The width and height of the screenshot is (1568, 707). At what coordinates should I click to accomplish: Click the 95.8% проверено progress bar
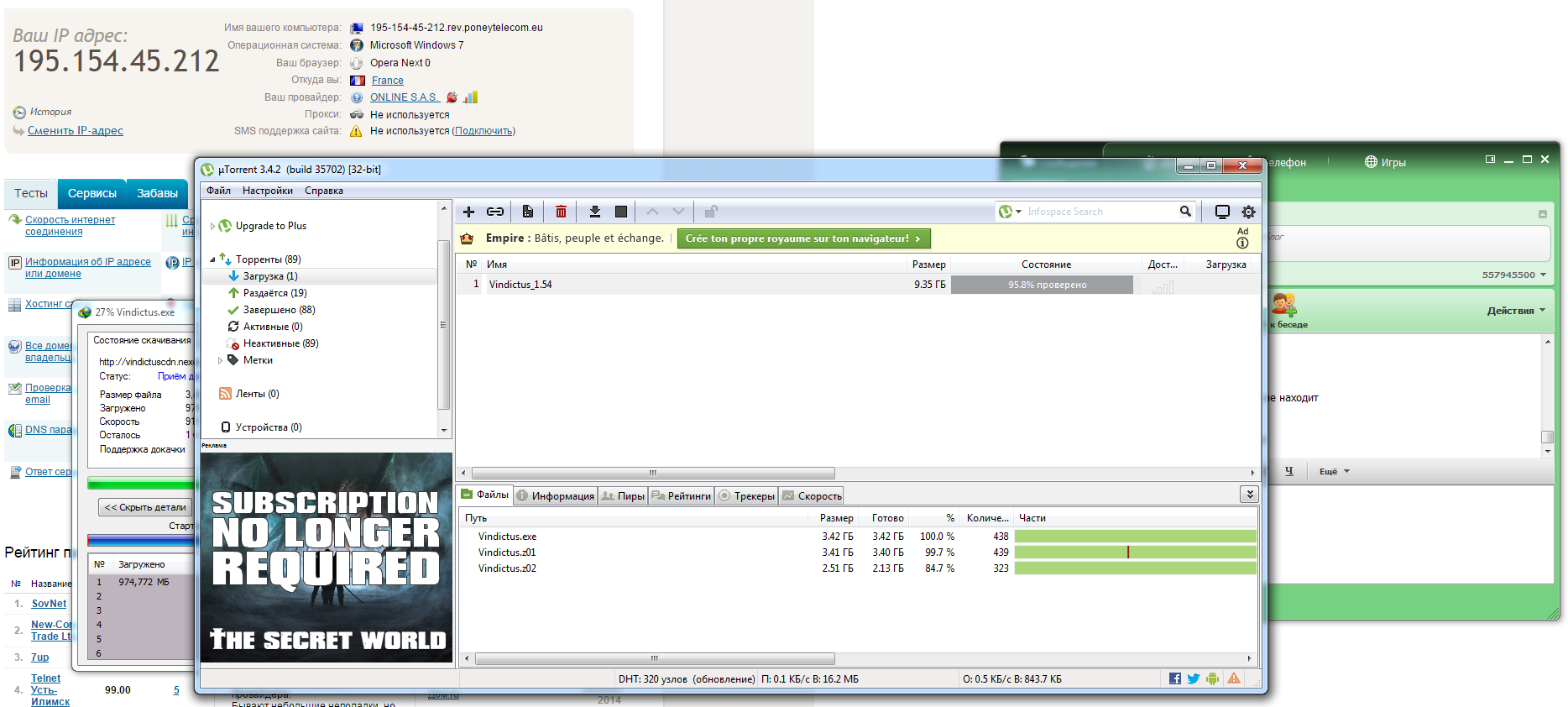(x=1042, y=285)
